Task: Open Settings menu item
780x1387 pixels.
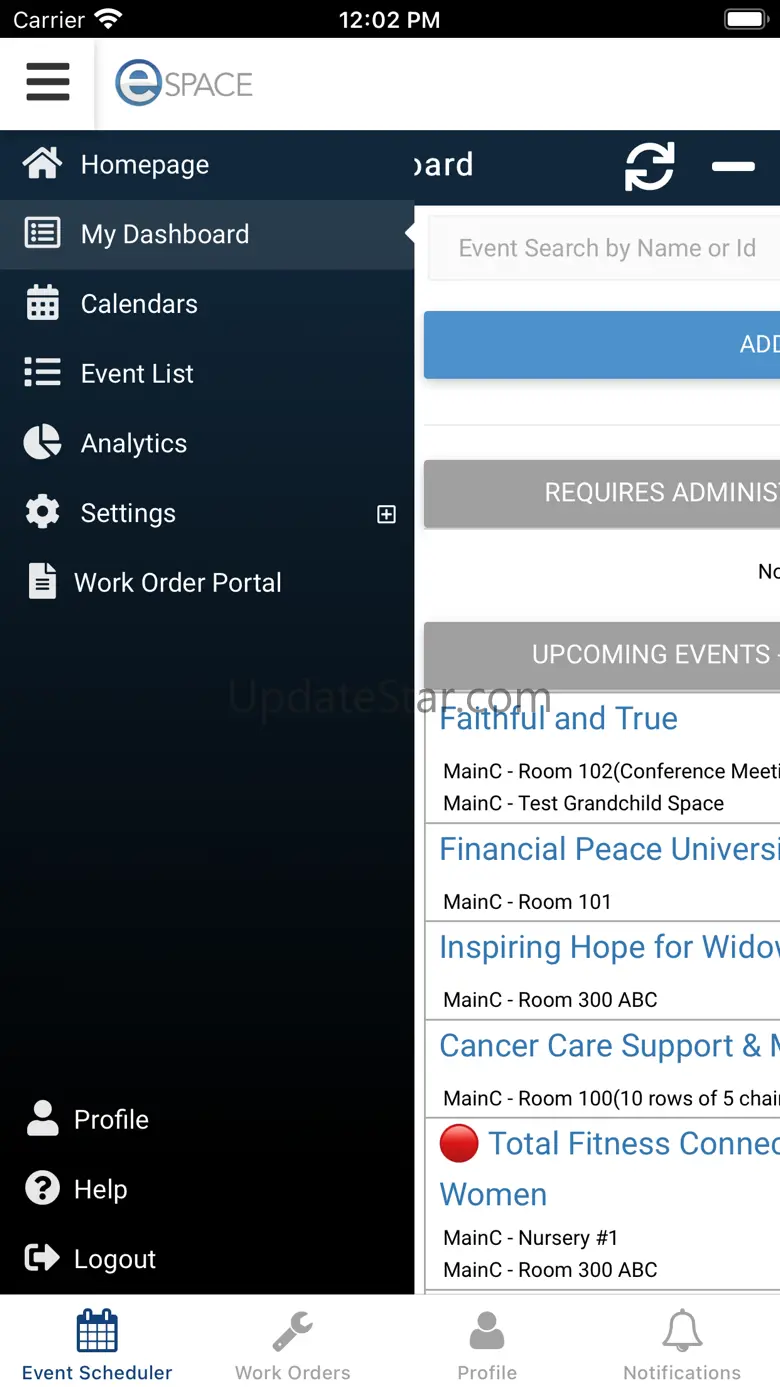Action: (207, 513)
